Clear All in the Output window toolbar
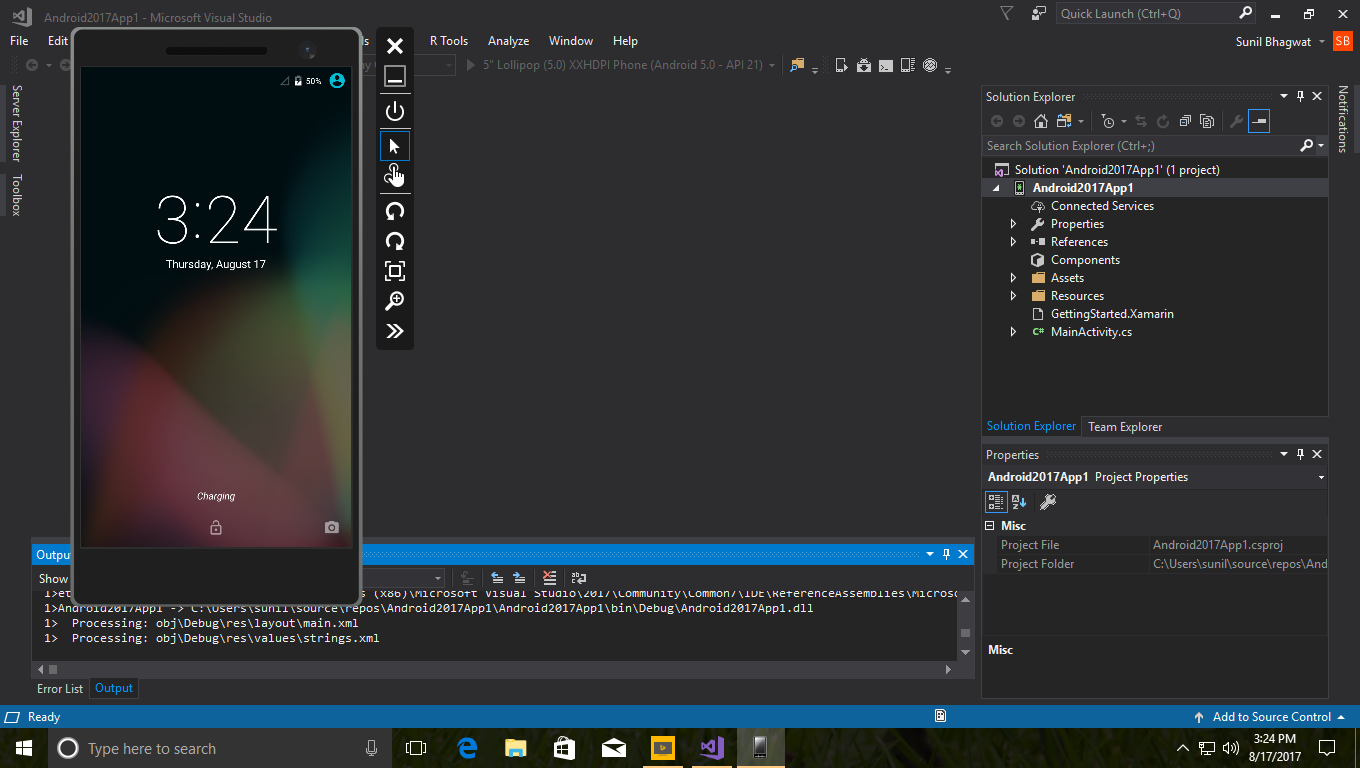 pos(549,578)
